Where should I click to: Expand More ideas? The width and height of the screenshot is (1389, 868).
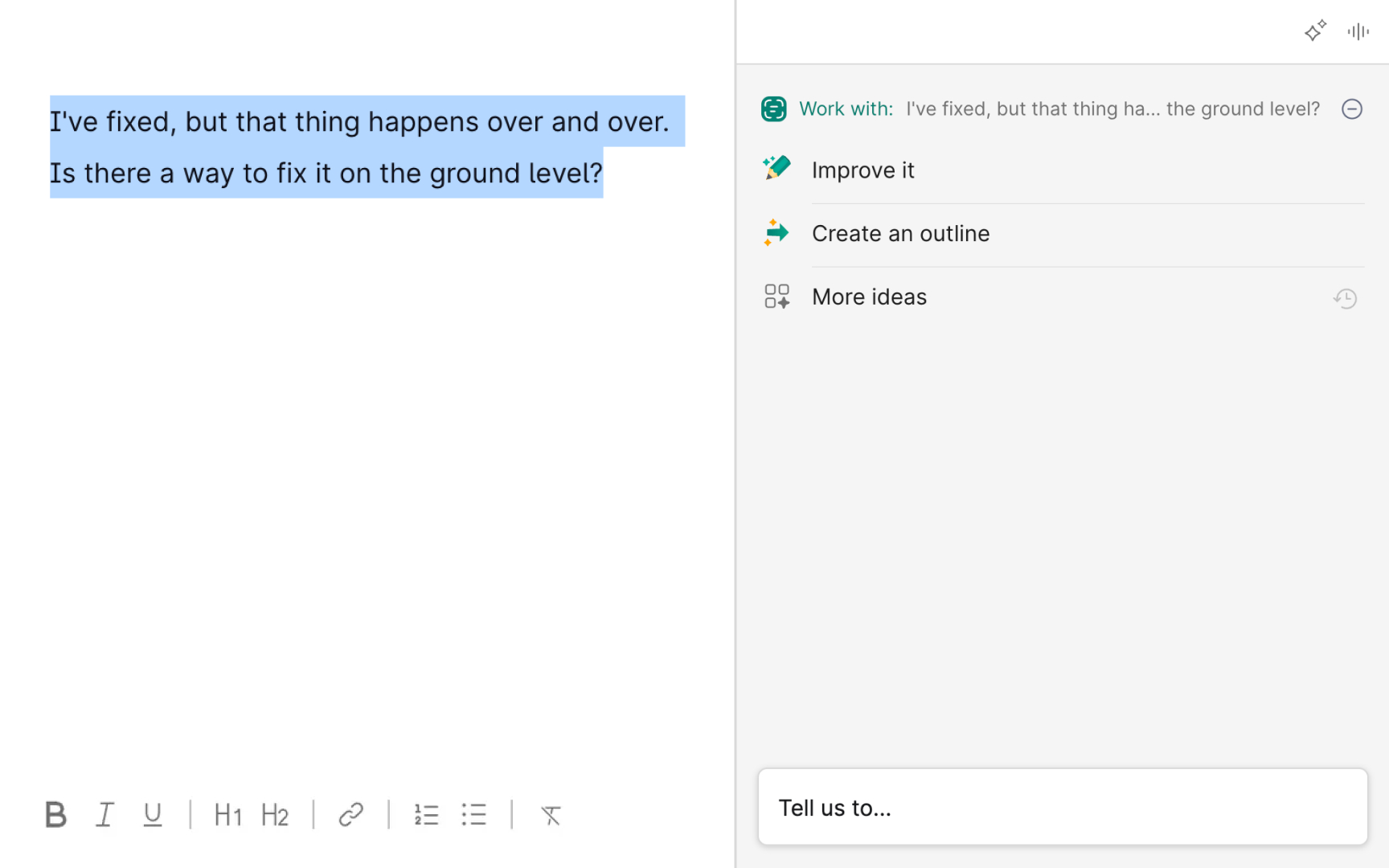pos(869,297)
